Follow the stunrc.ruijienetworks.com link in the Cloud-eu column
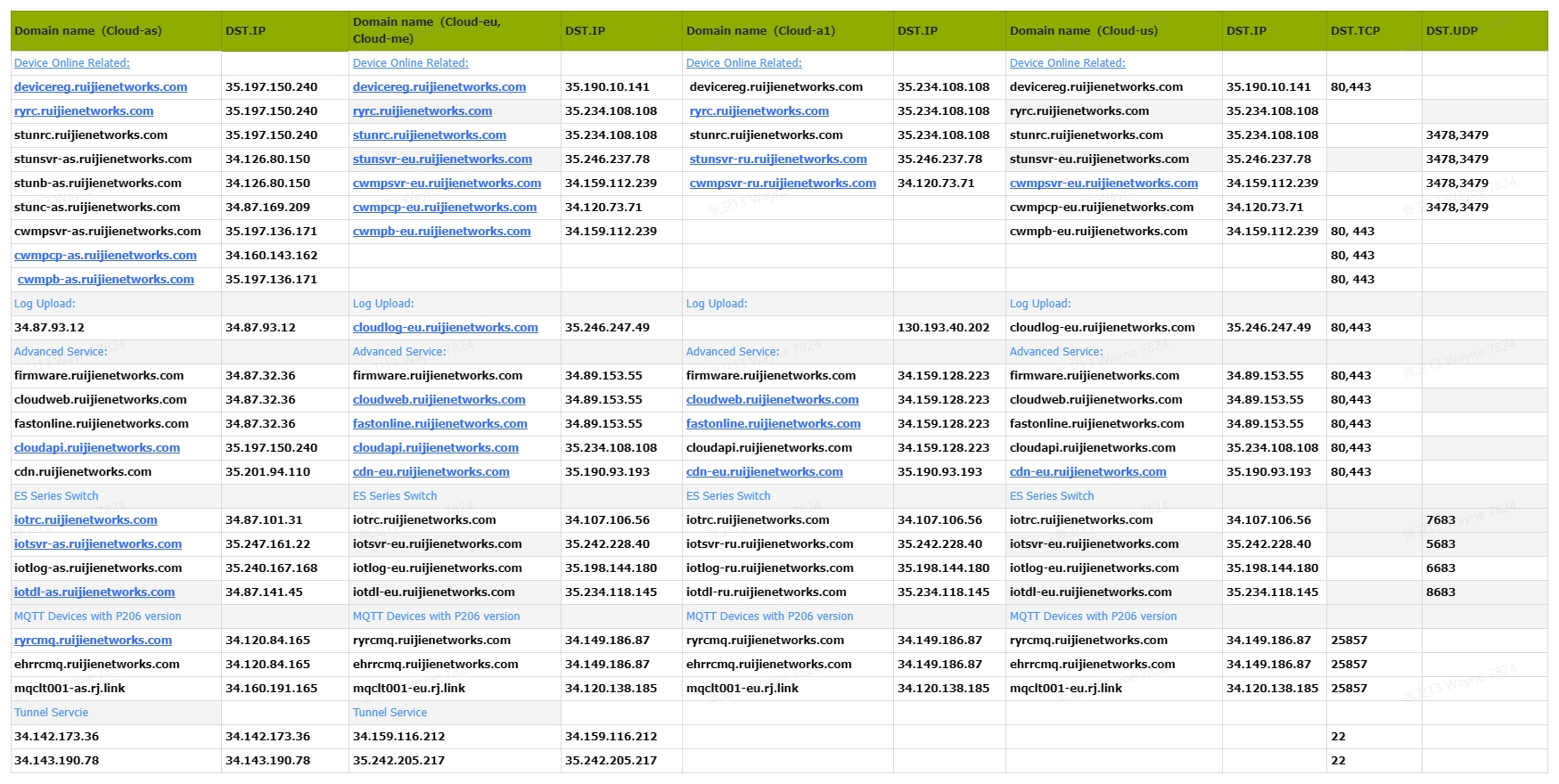 (430, 135)
